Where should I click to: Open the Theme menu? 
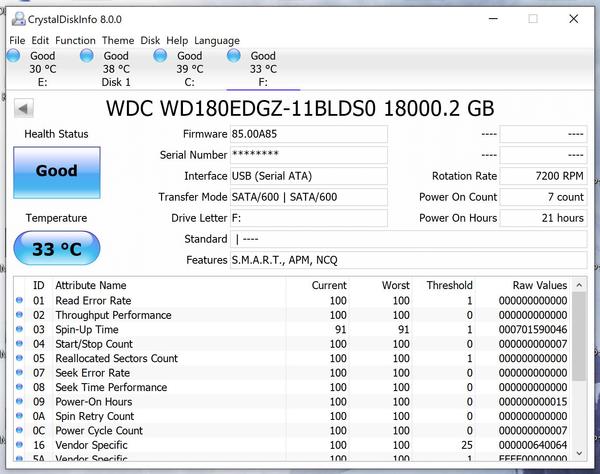point(118,40)
